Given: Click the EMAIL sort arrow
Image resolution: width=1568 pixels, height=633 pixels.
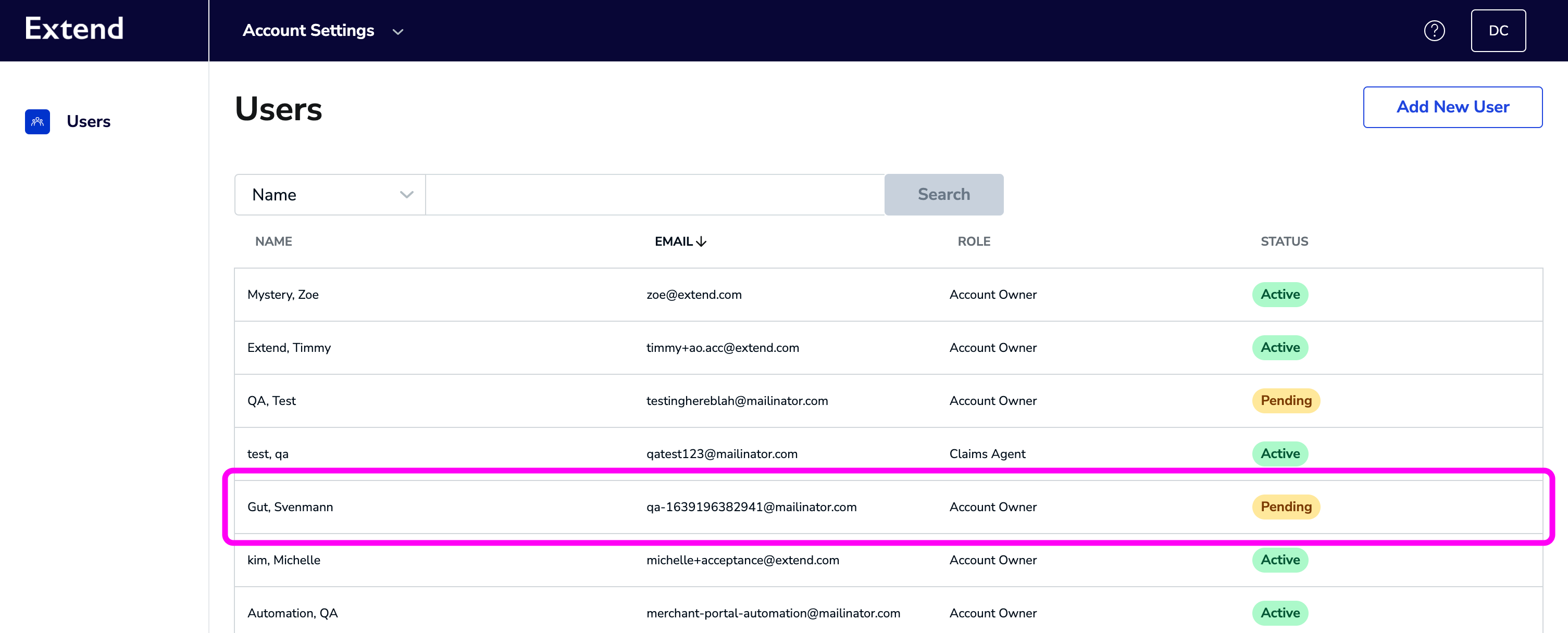Looking at the screenshot, I should 701,242.
